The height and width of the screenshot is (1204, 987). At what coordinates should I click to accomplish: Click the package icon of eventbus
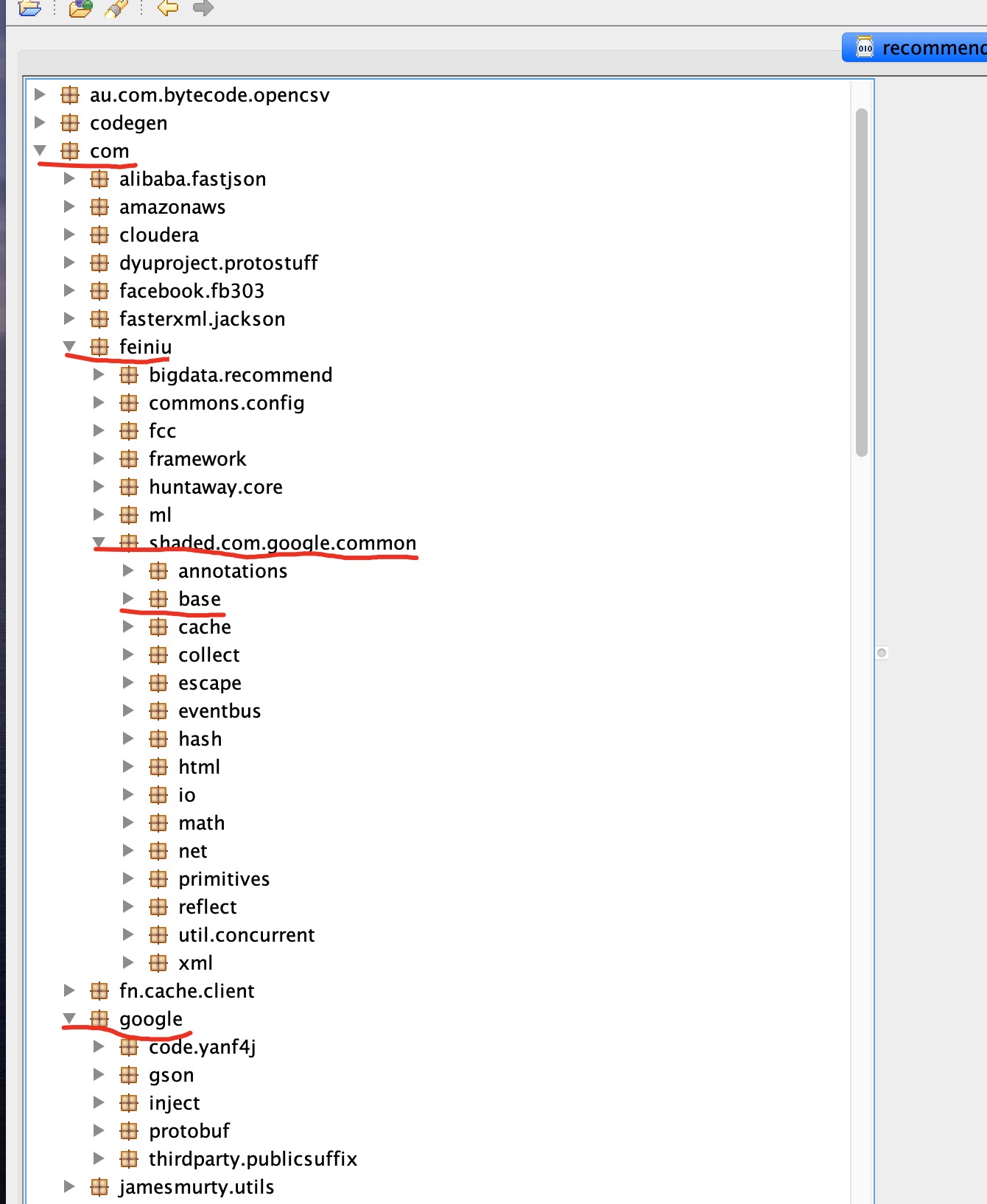158,711
